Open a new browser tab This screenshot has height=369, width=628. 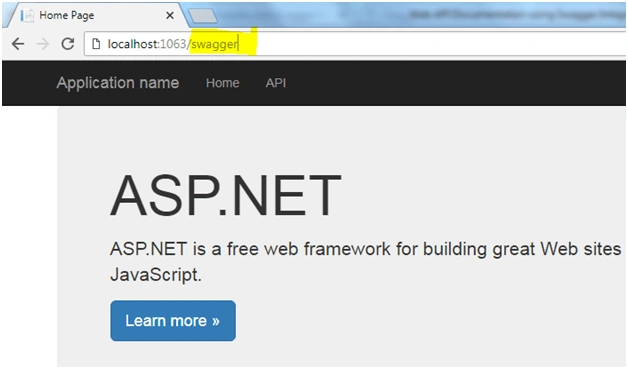[203, 16]
